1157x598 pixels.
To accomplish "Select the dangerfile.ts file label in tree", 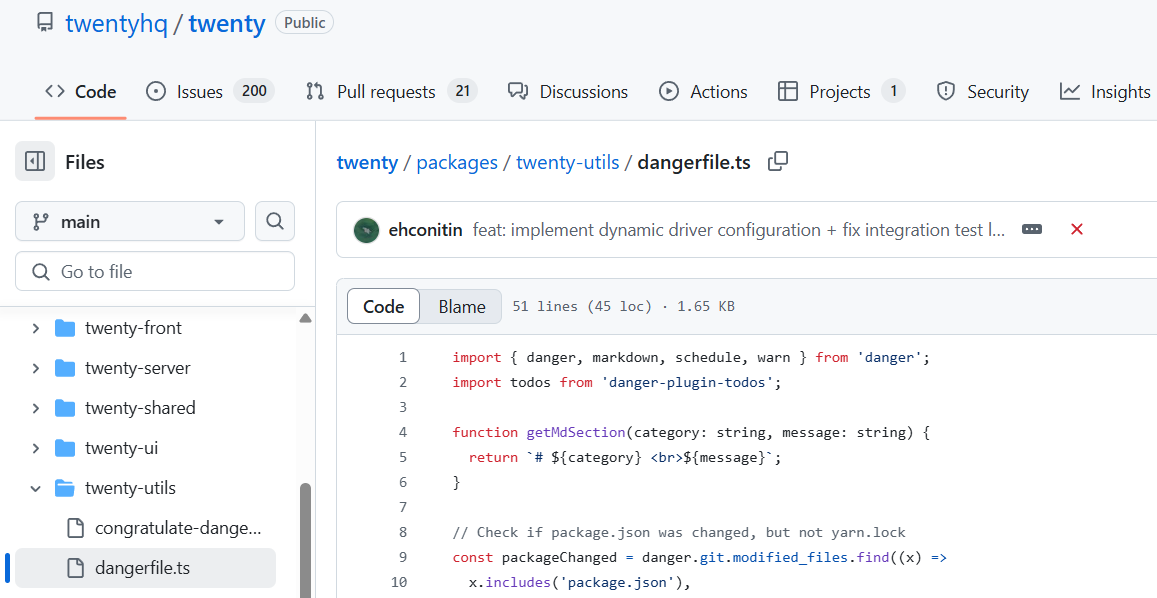I will coord(142,568).
